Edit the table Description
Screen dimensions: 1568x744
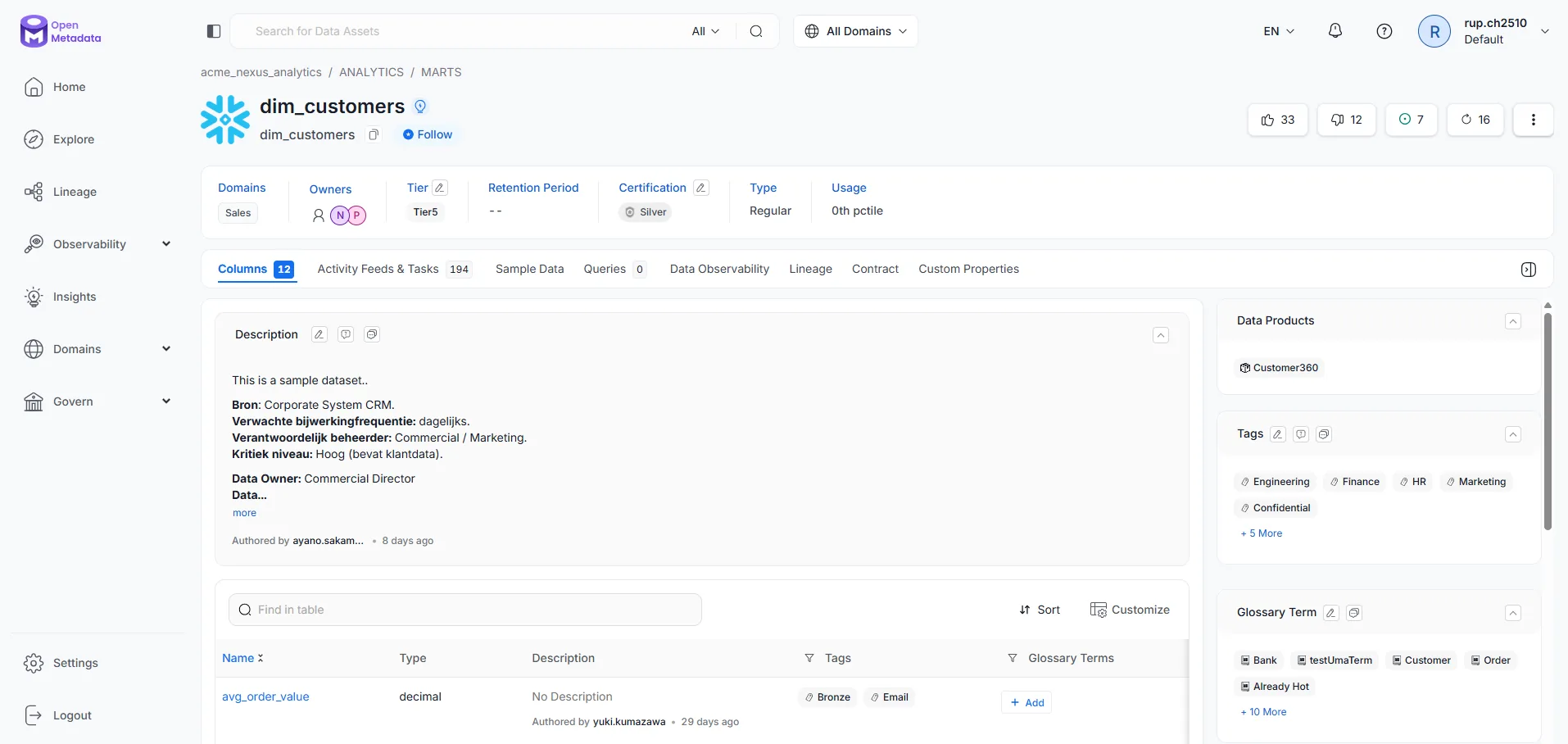tap(319, 334)
